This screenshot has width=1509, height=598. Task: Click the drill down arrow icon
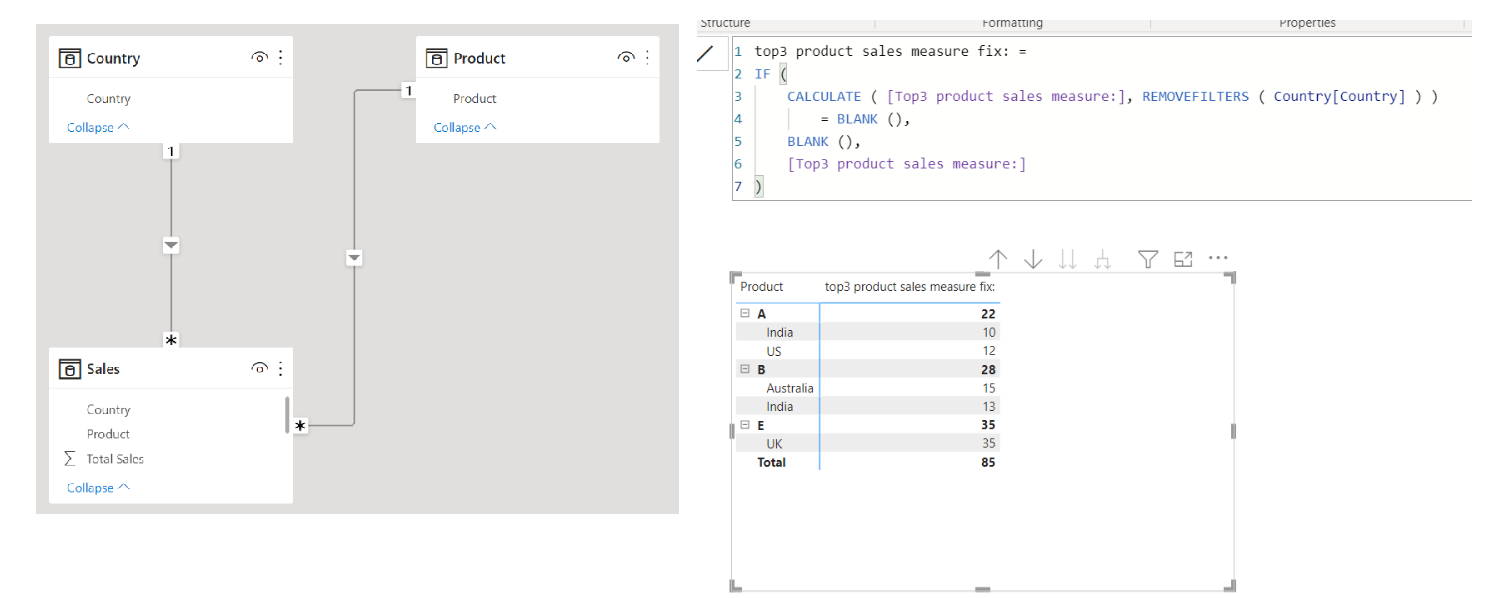[x=1033, y=259]
